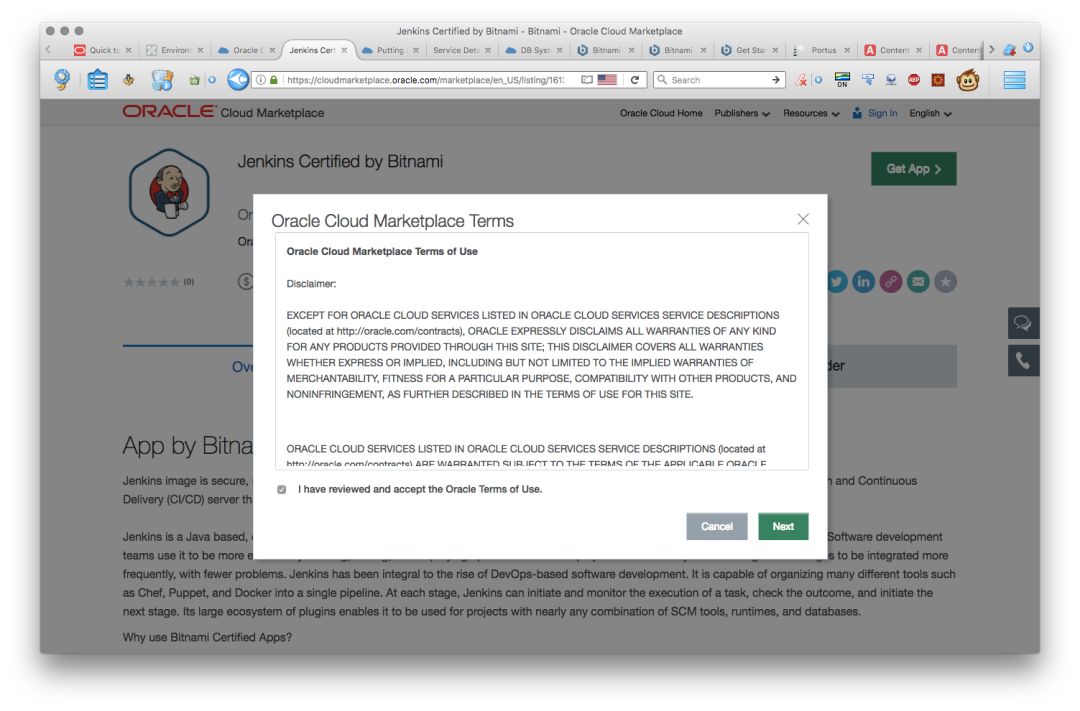Click the lightbulb magnifier toolbar icon
Screen dimensions: 1080x711
point(62,80)
